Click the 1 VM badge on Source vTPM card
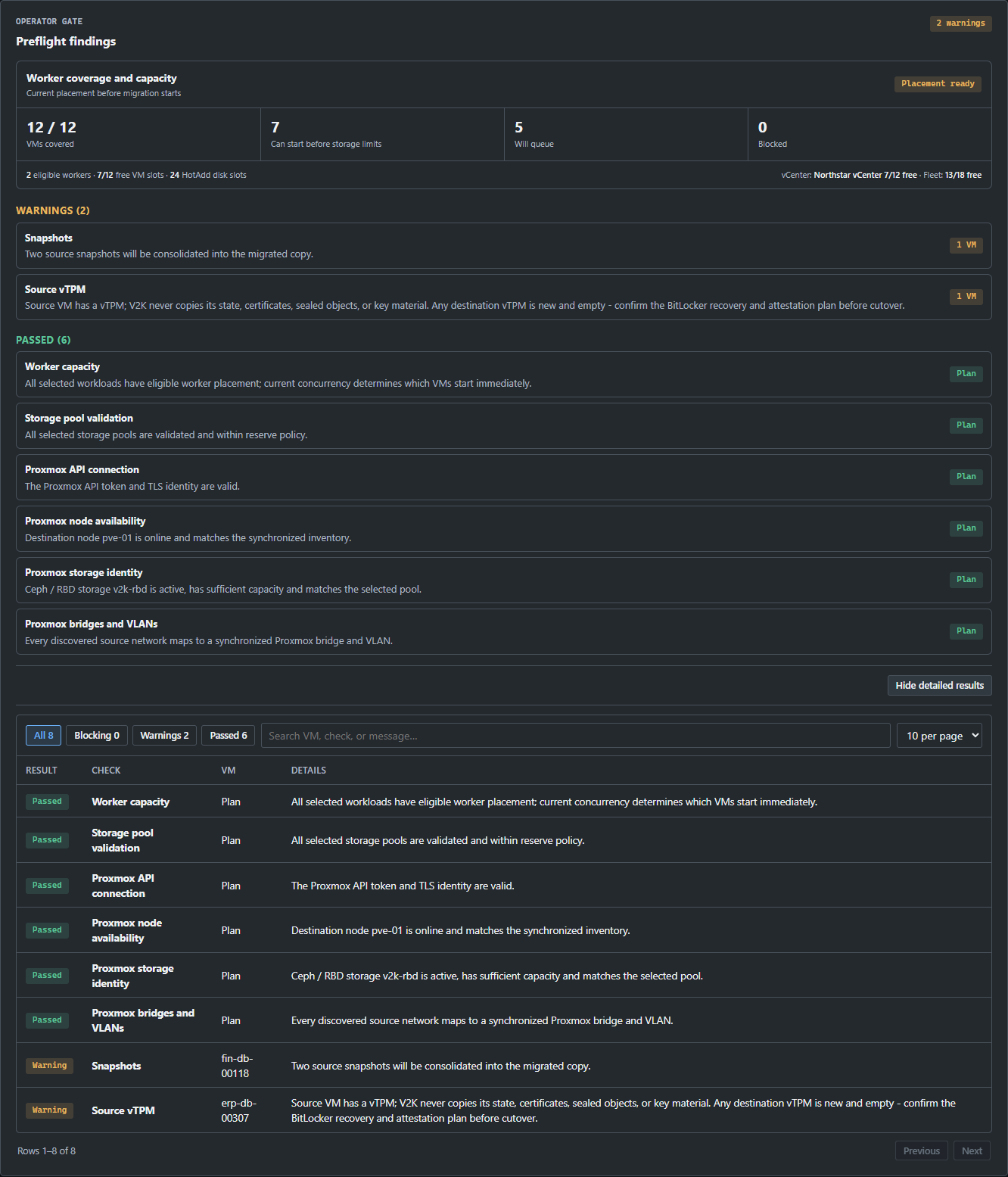The height and width of the screenshot is (1177, 1008). pyautogui.click(x=966, y=297)
